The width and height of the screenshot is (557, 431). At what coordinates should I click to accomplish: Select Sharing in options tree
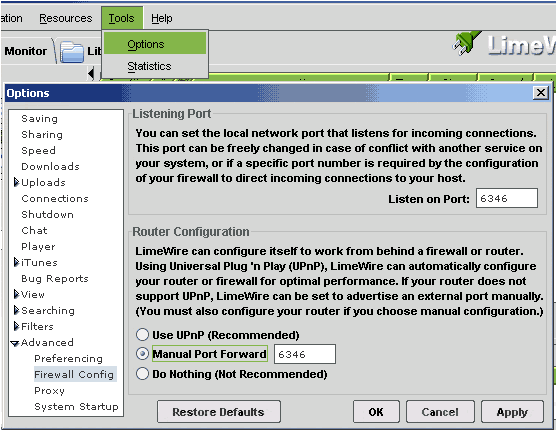pos(42,135)
